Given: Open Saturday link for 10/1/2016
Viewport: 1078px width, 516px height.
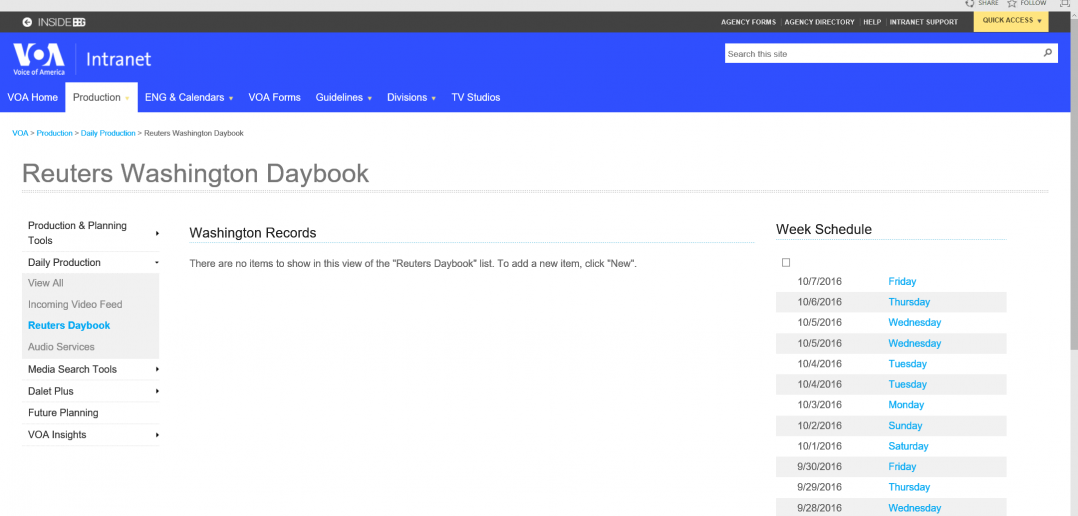Looking at the screenshot, I should 908,446.
